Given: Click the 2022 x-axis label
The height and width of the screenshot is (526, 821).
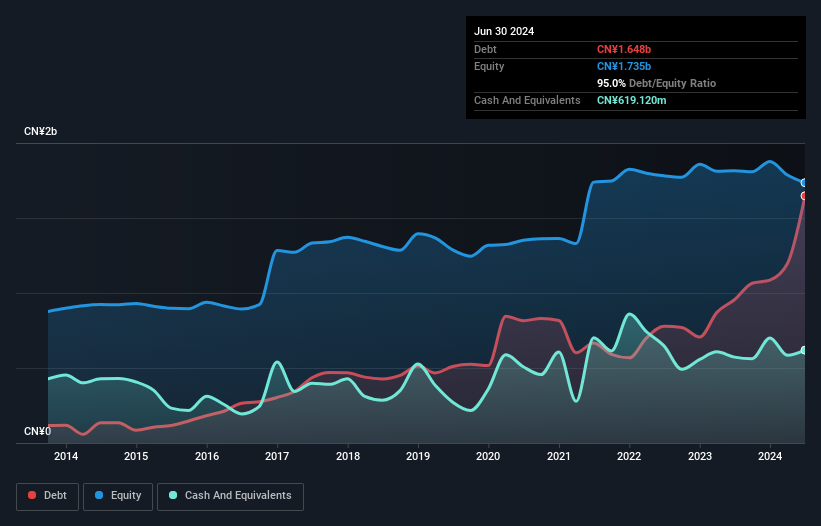Looking at the screenshot, I should pos(629,456).
